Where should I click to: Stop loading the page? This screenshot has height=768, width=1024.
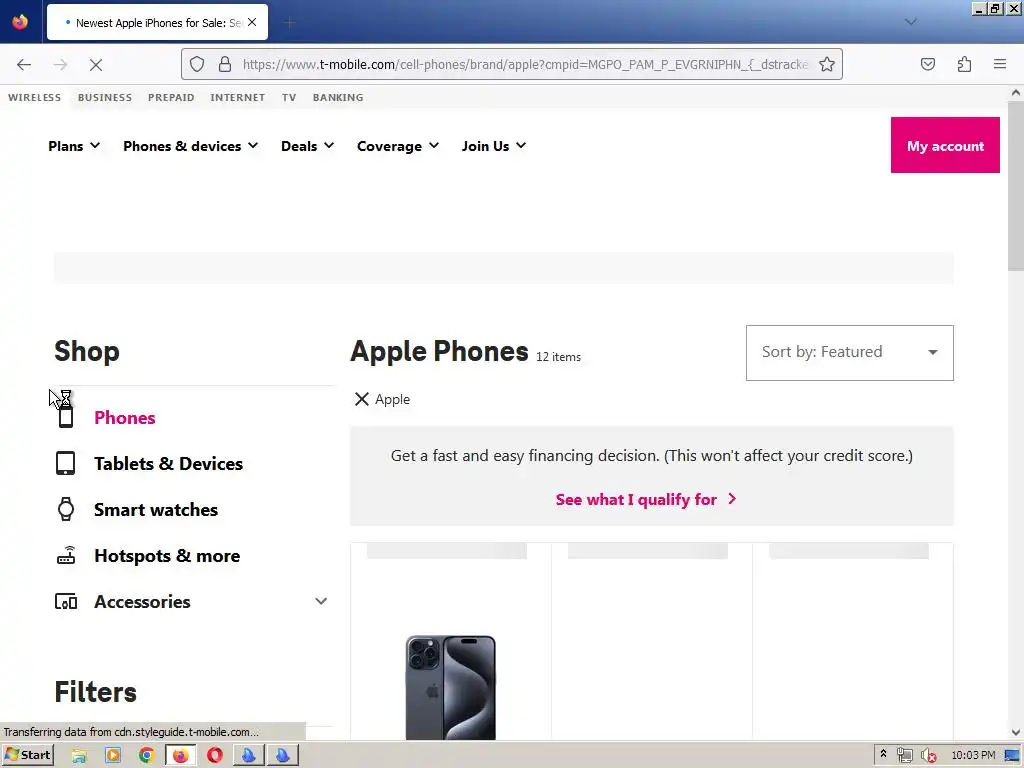tap(95, 64)
